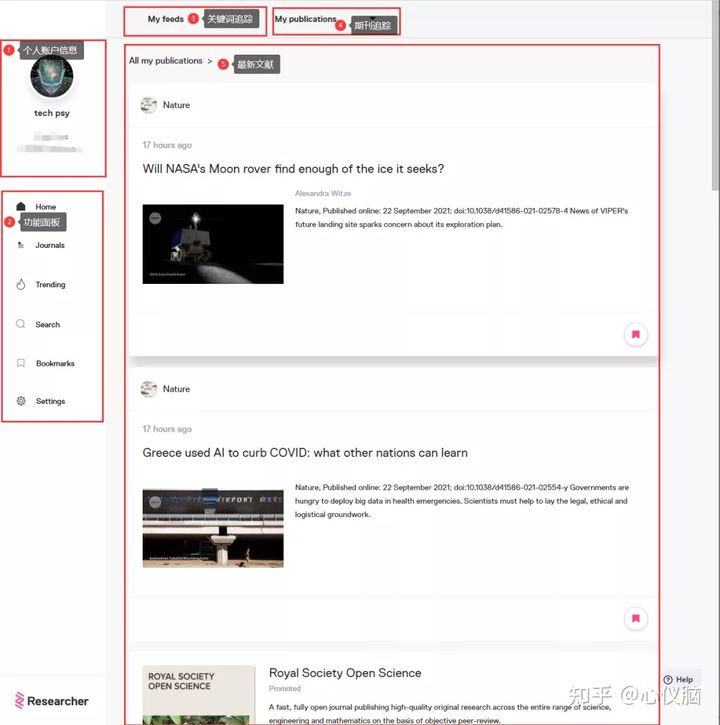
Task: Bookmark the Greece AI COVID article
Action: click(636, 618)
